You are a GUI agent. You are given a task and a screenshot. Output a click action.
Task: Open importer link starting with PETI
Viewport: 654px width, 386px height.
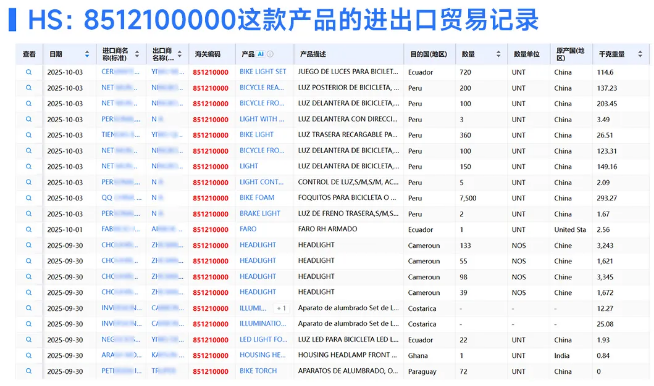coord(121,371)
